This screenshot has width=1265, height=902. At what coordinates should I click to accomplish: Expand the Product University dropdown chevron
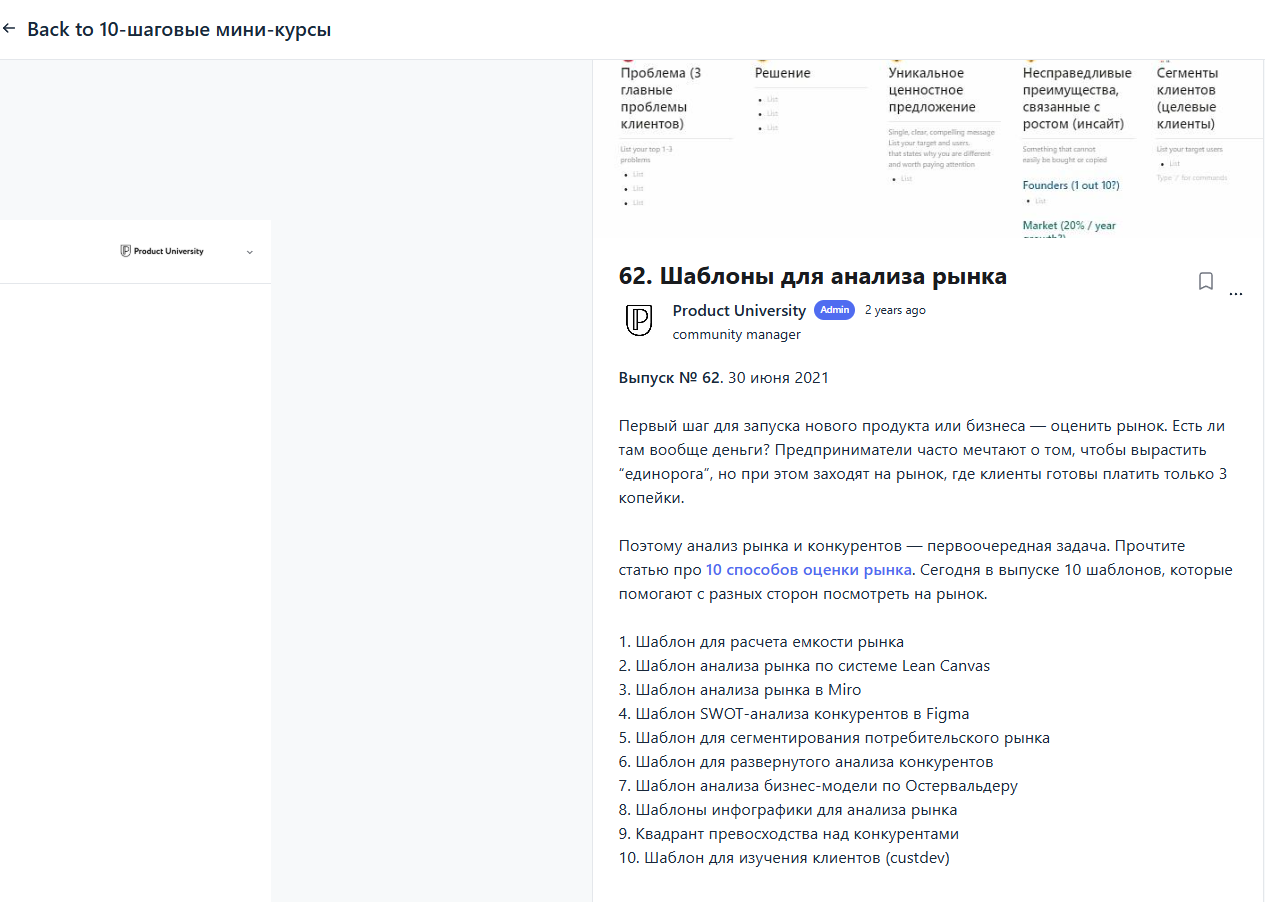[x=250, y=252]
